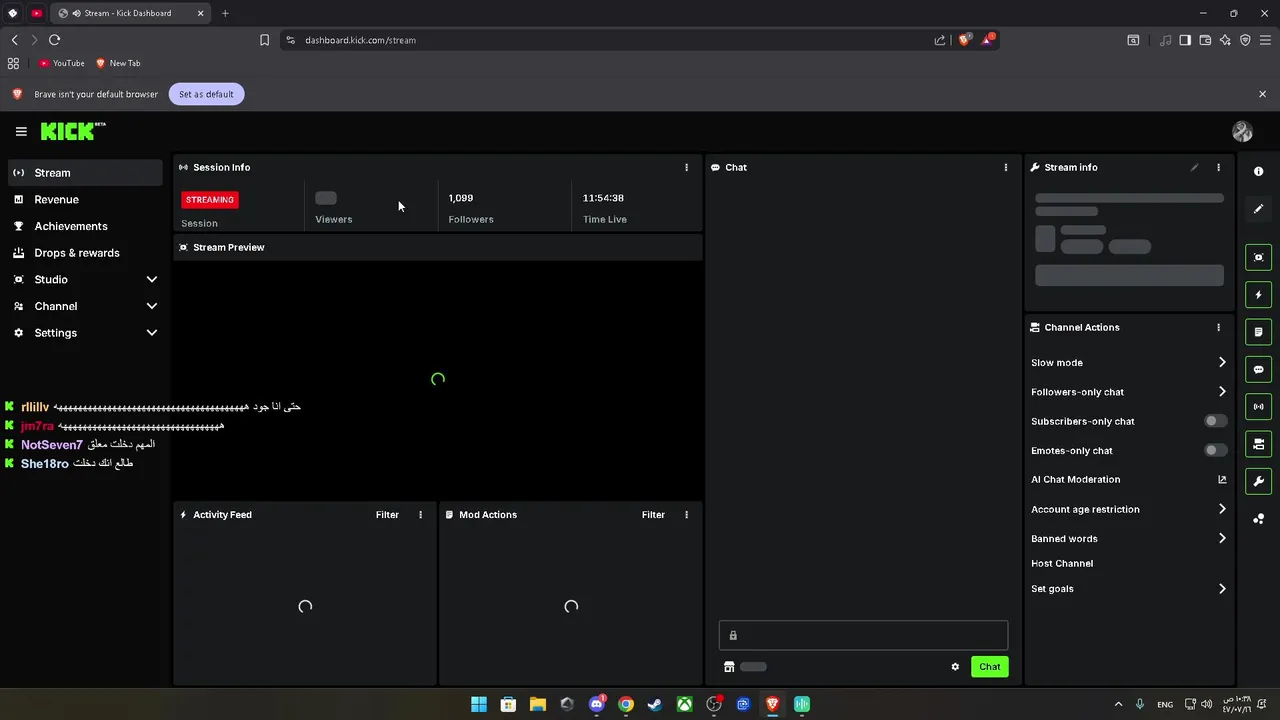Click the info icon in right rail

click(x=1258, y=172)
